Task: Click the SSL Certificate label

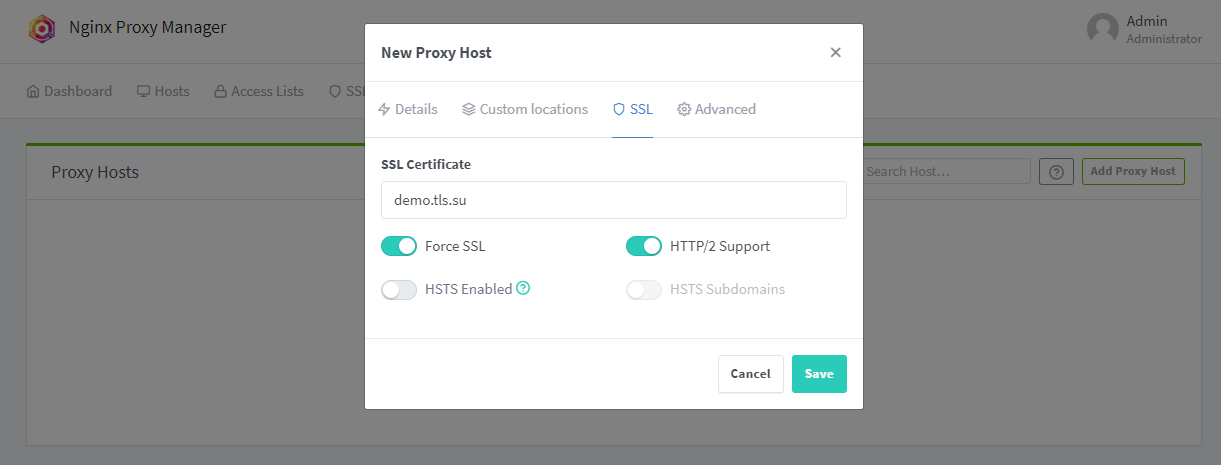Action: pos(426,164)
